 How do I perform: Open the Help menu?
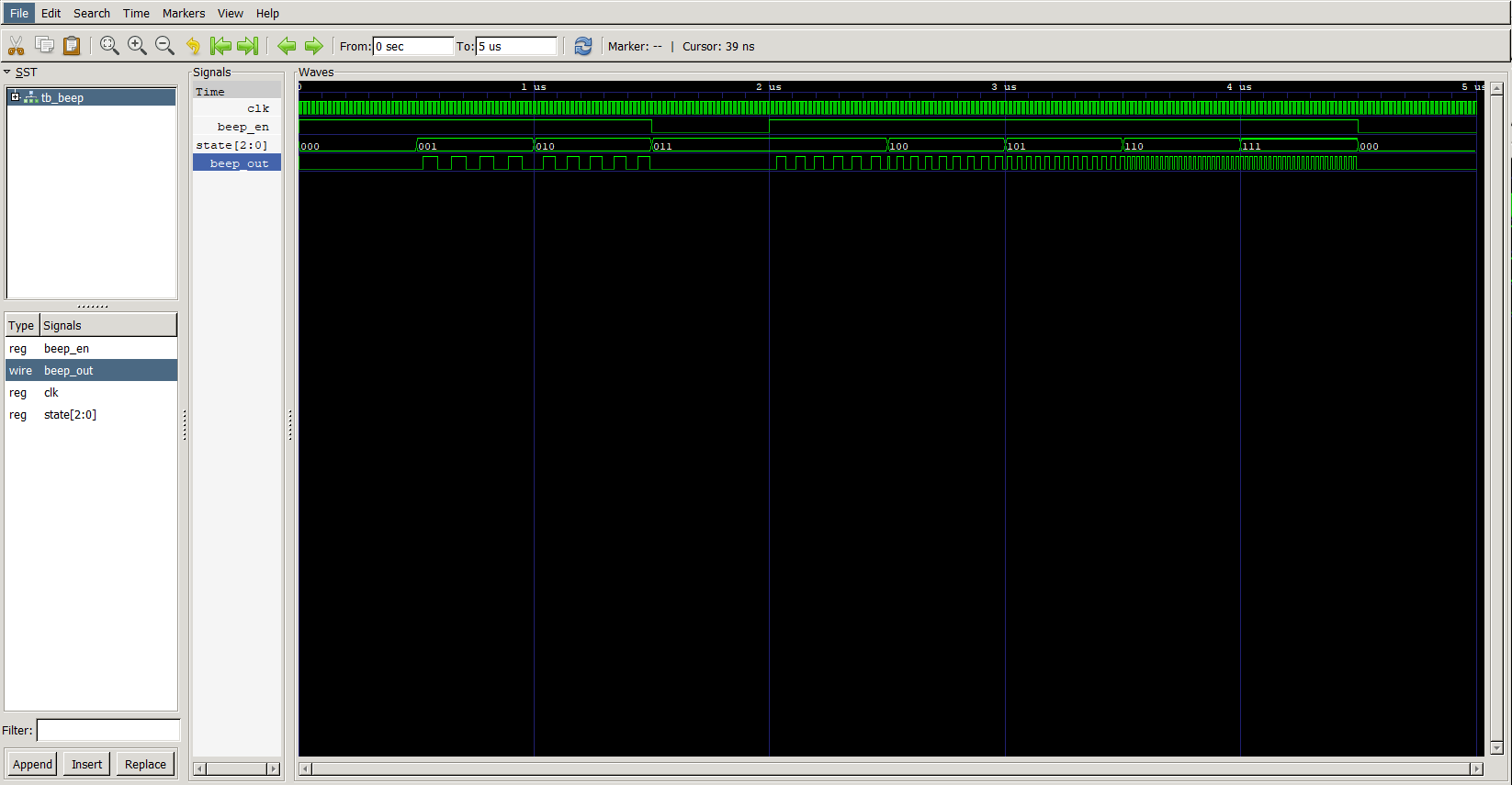[x=267, y=13]
